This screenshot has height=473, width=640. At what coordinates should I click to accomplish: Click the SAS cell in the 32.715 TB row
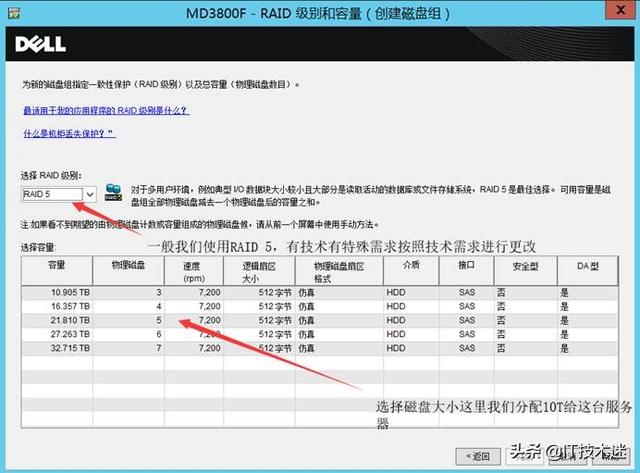pyautogui.click(x=467, y=348)
